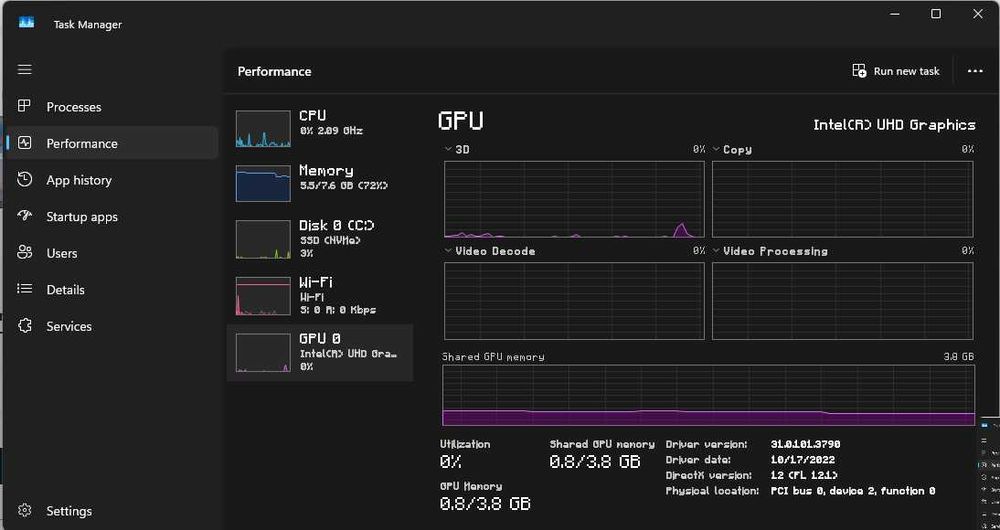The width and height of the screenshot is (1000, 530).
Task: Open App history page
Action: point(112,180)
